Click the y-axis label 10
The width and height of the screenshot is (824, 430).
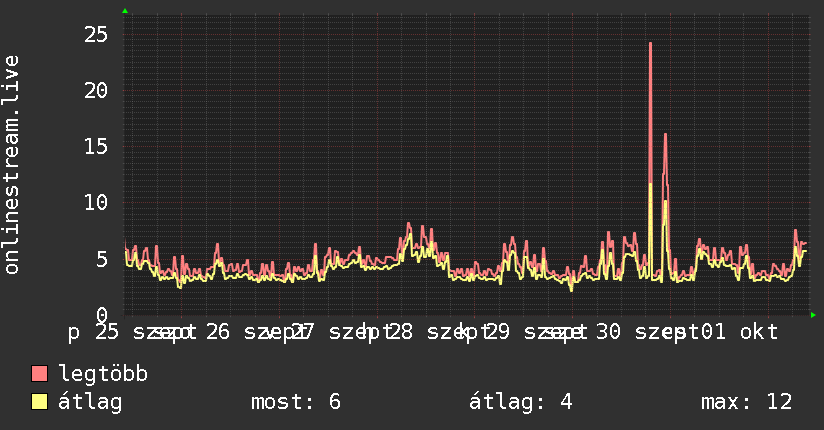[x=96, y=202]
